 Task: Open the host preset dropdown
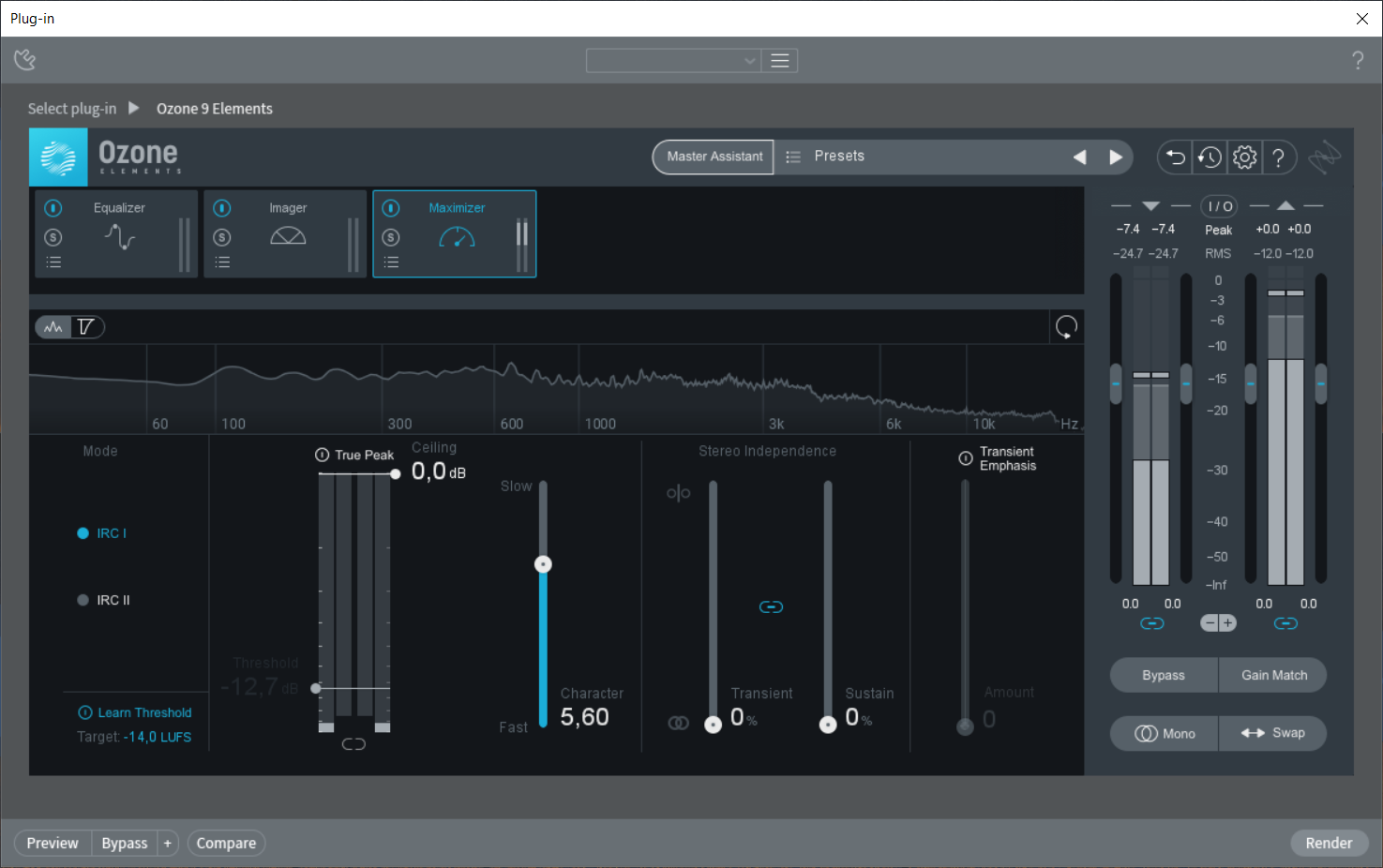[x=673, y=61]
